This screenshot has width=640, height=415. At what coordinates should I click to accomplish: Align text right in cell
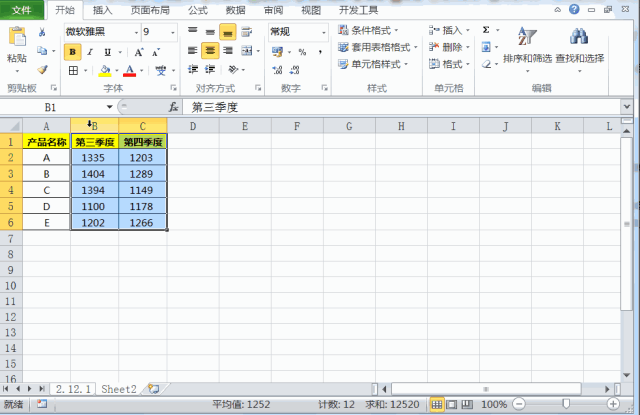228,51
